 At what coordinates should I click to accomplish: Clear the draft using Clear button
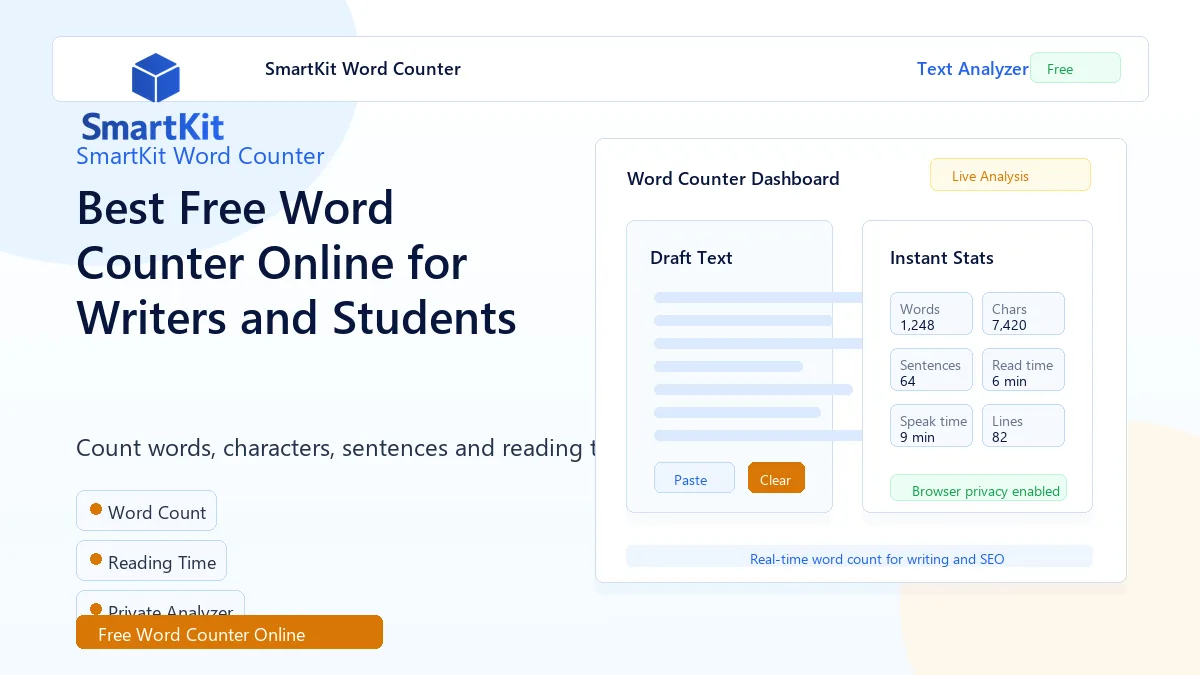[776, 478]
